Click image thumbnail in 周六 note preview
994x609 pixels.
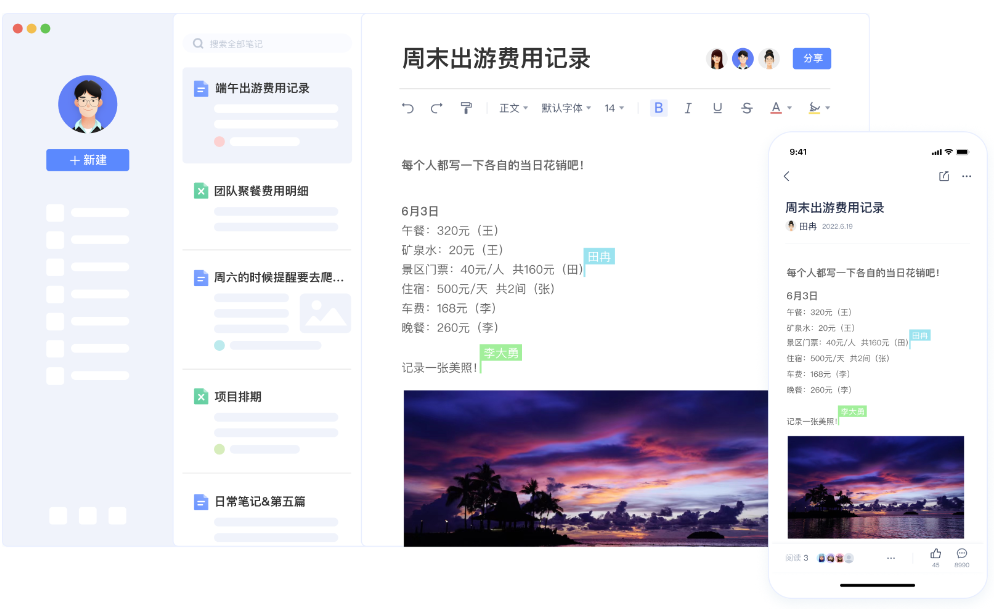pyautogui.click(x=325, y=313)
